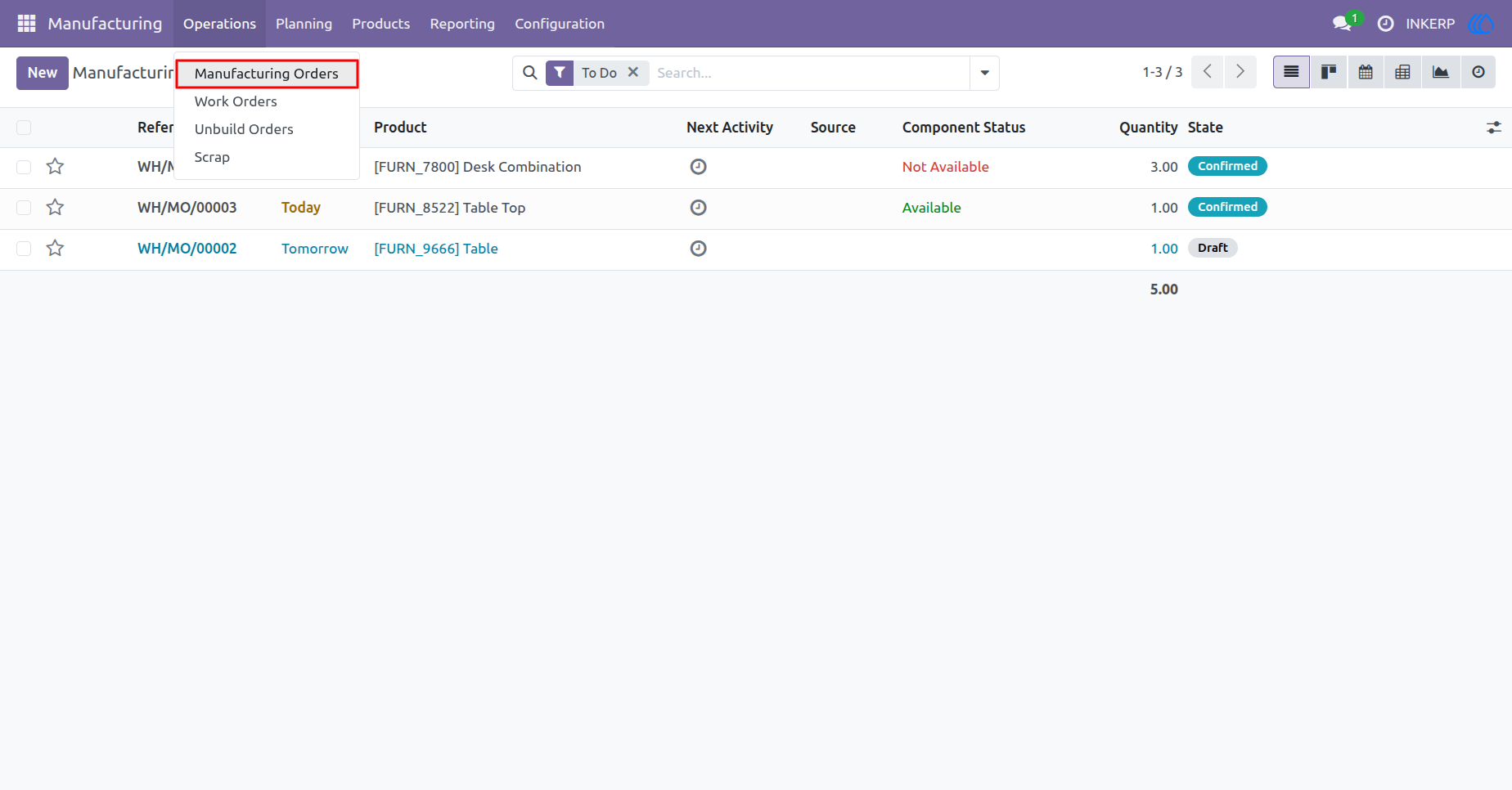Star the WH/MO/00002 order
Image resolution: width=1512 pixels, height=790 pixels.
pyautogui.click(x=55, y=249)
